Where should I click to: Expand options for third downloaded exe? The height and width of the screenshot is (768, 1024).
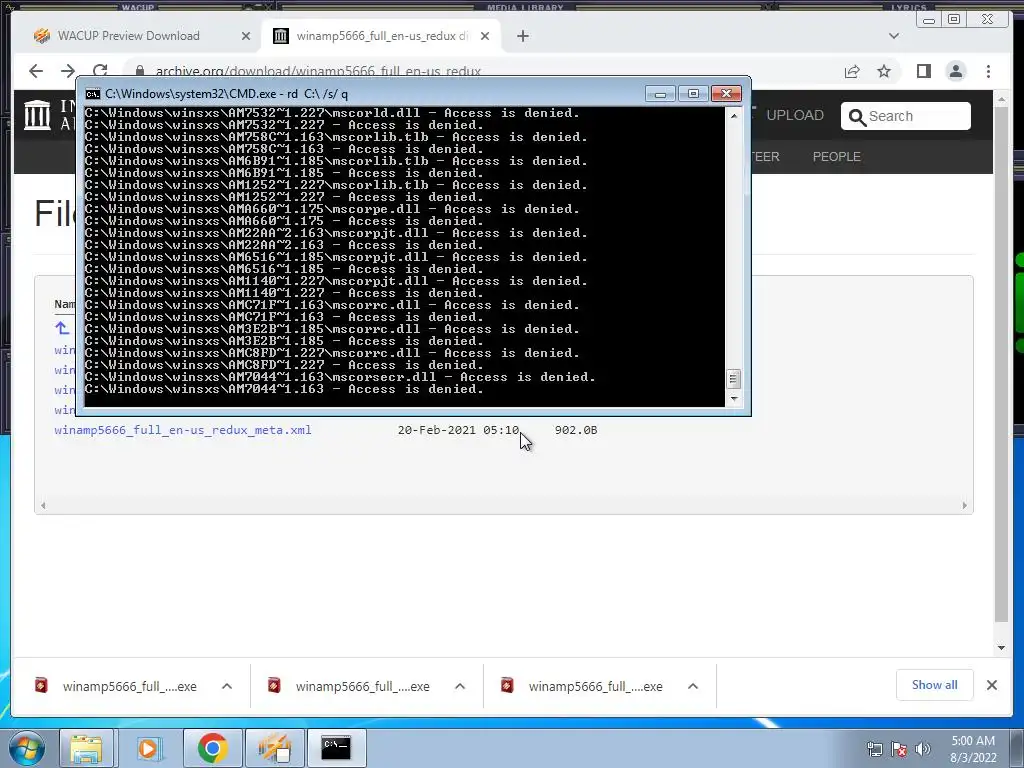(x=693, y=686)
